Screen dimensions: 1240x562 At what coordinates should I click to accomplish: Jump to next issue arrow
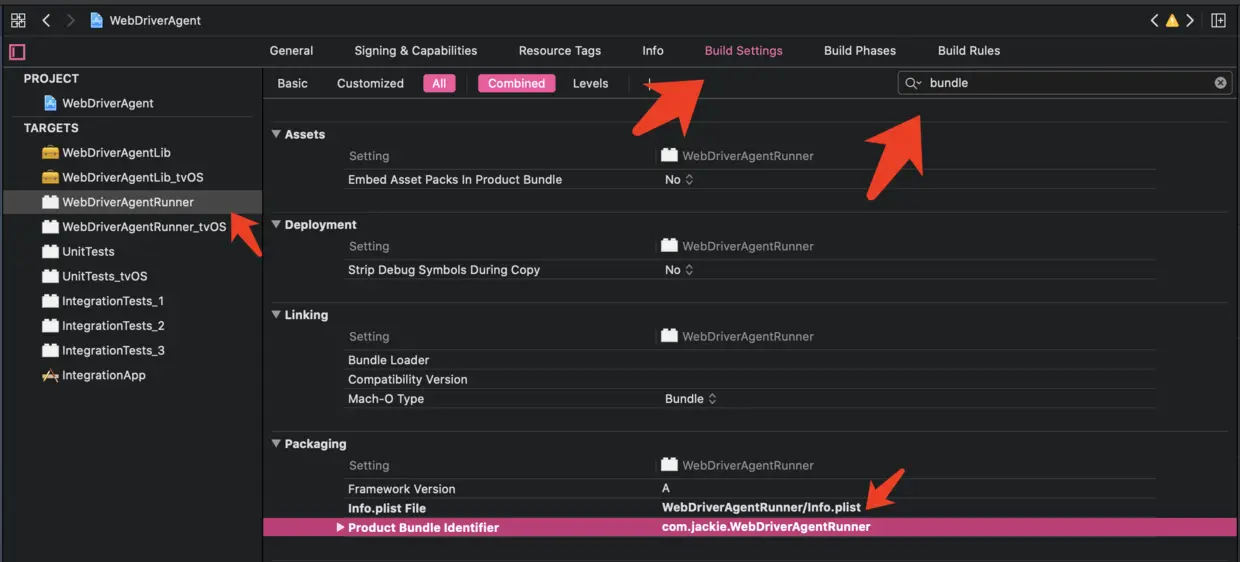point(1190,20)
